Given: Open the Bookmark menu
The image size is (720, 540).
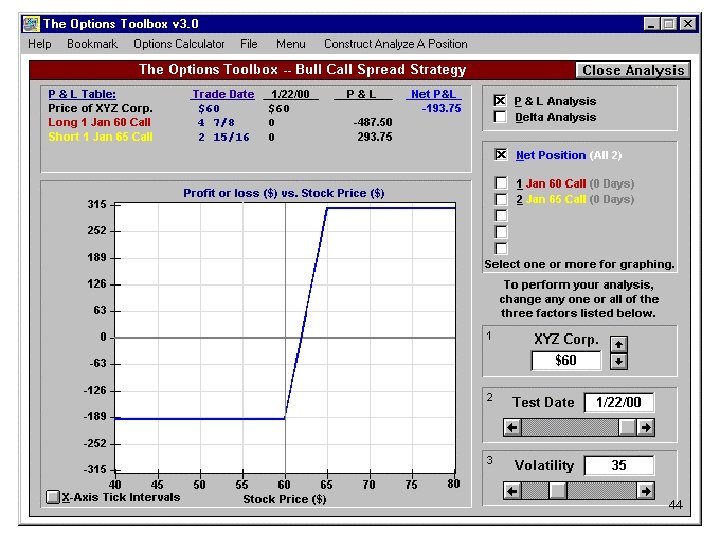Looking at the screenshot, I should tap(92, 44).
